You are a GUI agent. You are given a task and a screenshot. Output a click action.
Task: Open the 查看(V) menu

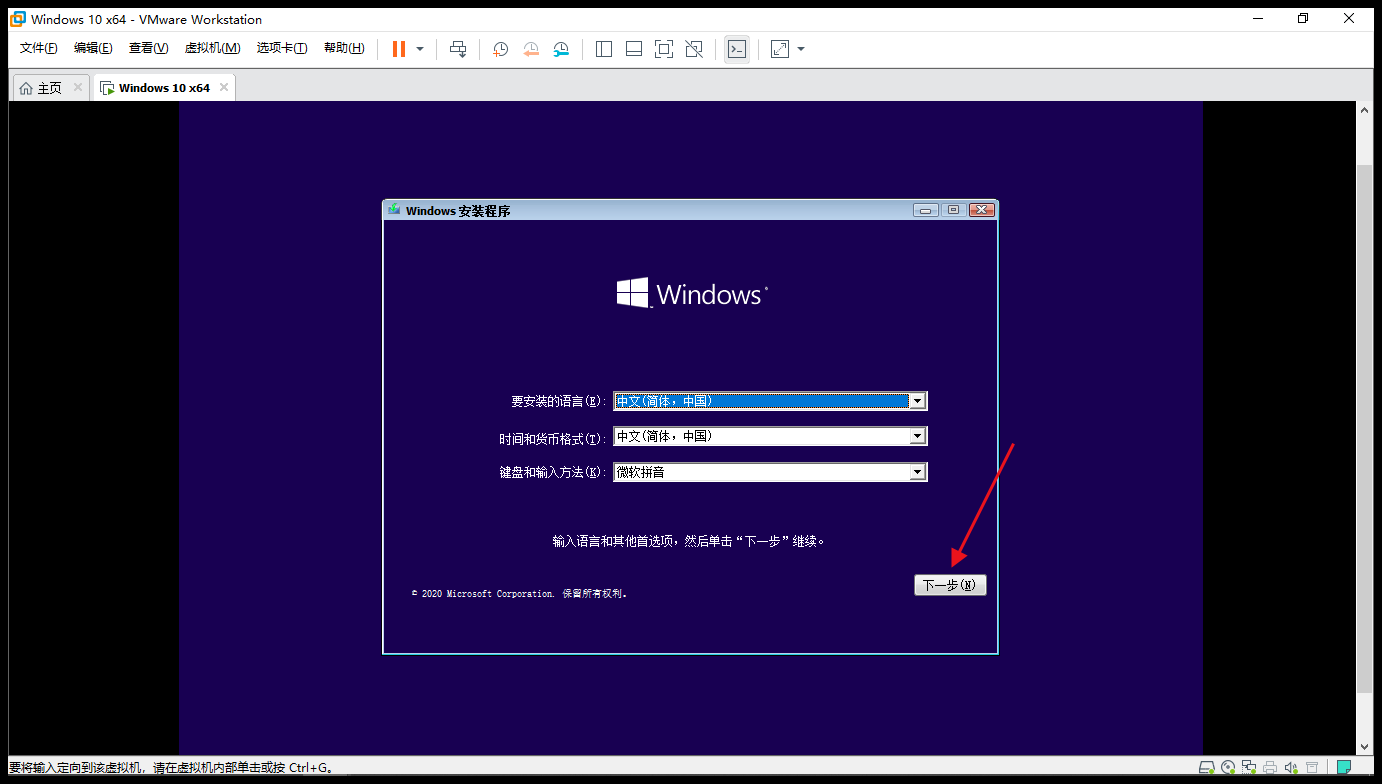pos(148,48)
